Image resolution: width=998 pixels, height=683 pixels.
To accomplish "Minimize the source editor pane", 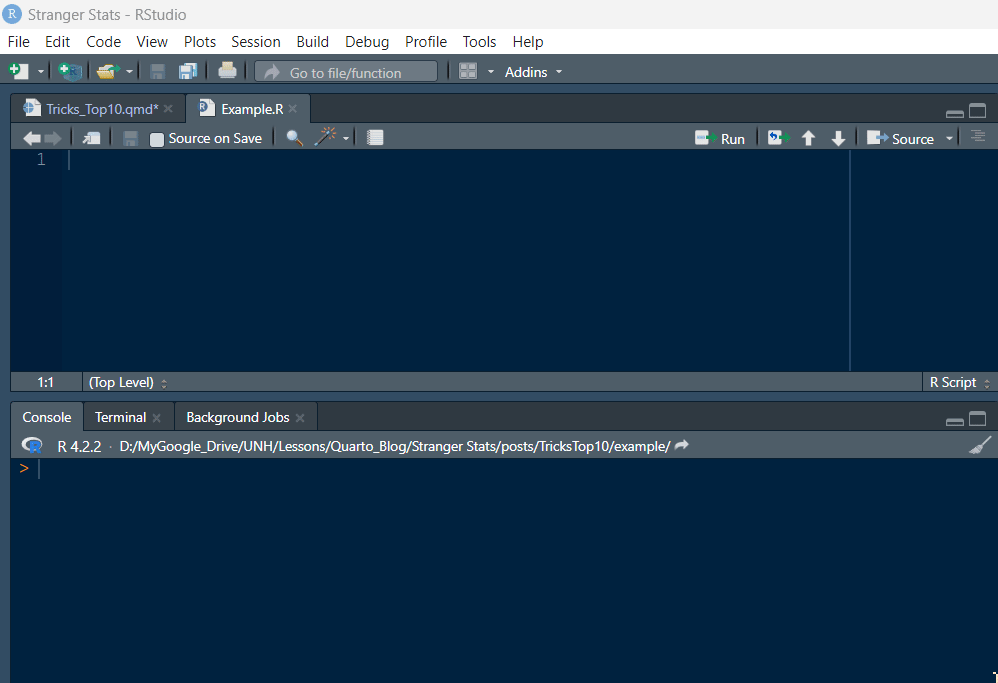I will [955, 113].
